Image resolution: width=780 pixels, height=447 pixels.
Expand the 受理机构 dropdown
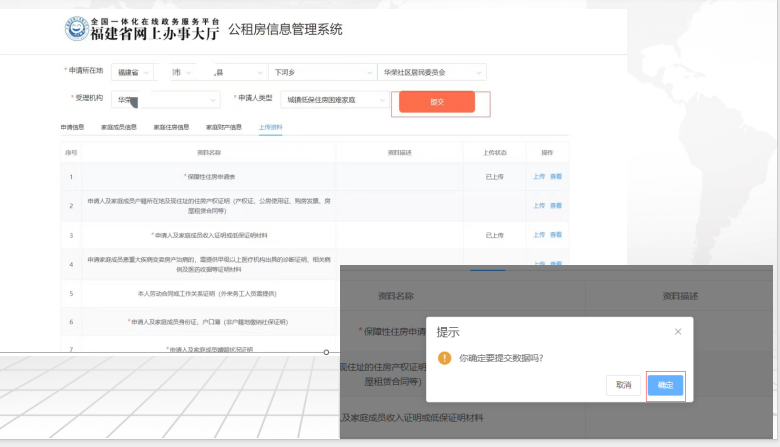[165, 100]
